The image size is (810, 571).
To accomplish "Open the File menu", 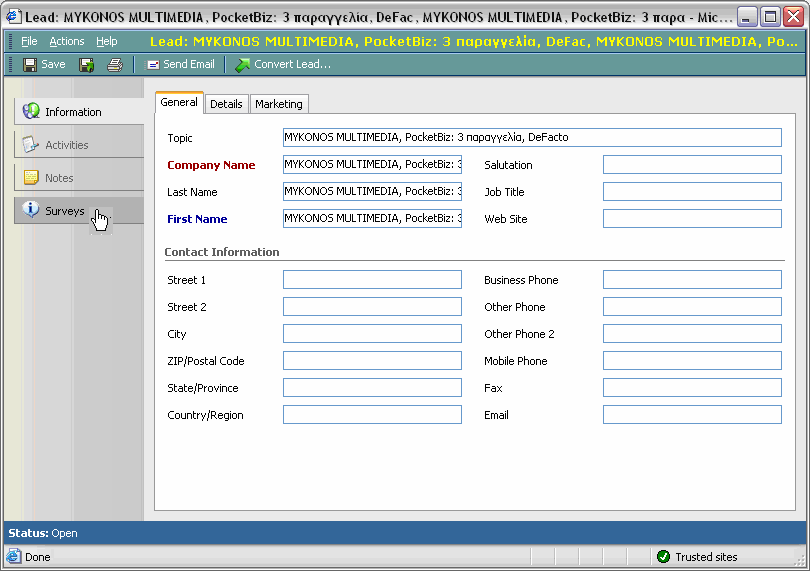I will point(29,41).
